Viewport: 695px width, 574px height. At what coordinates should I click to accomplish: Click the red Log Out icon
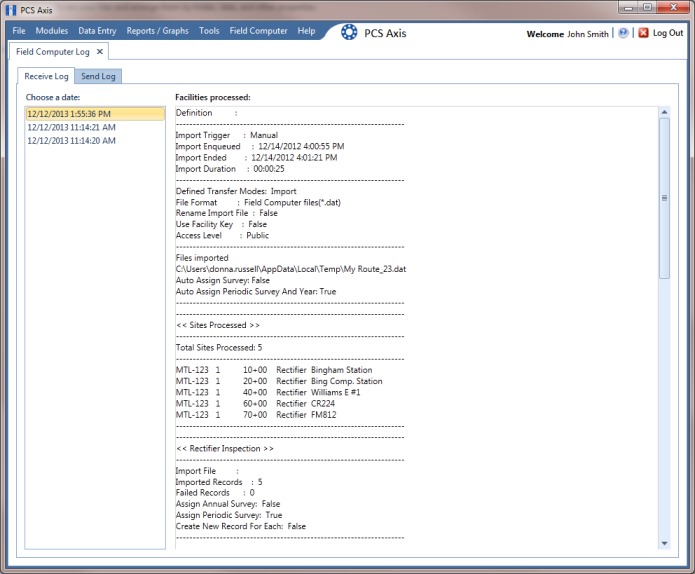coord(644,33)
